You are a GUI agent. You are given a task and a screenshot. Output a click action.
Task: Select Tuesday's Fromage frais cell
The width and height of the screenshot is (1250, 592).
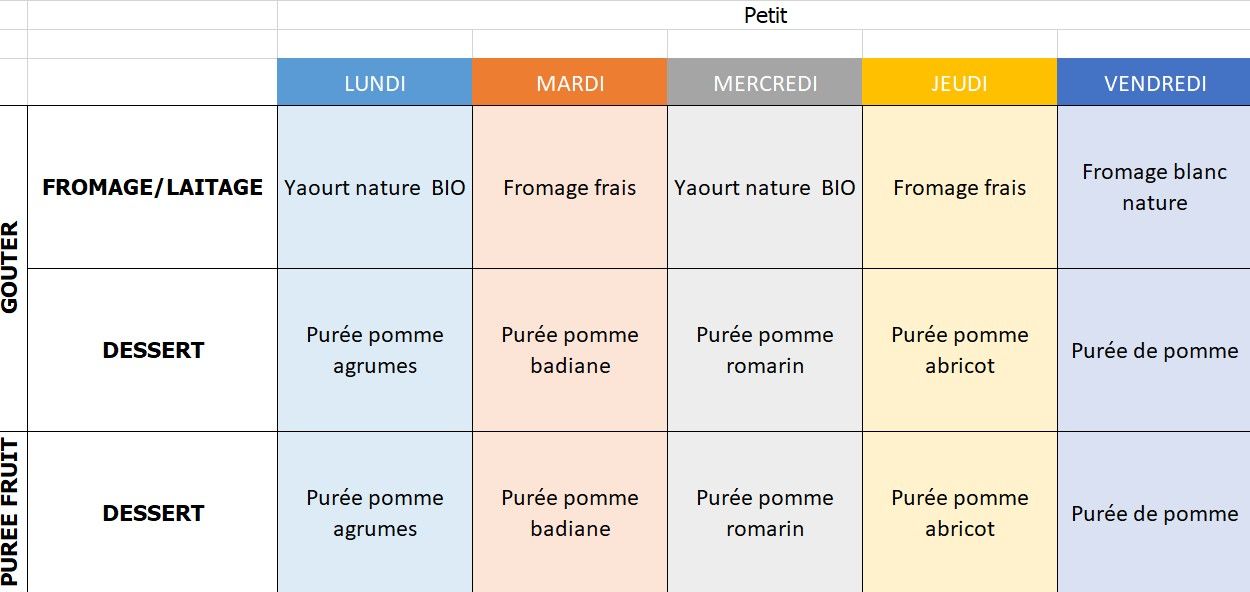570,187
